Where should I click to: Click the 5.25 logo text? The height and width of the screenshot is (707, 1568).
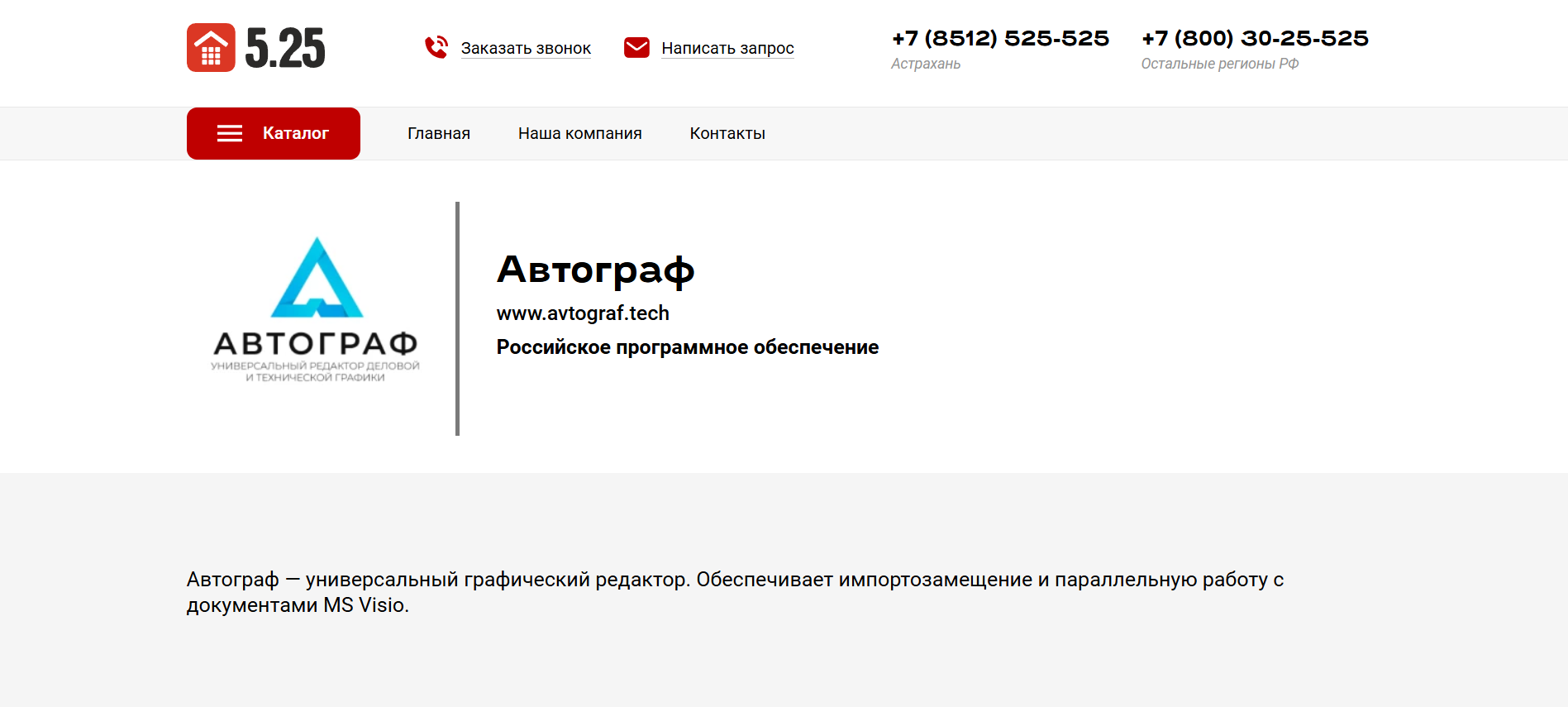click(285, 48)
